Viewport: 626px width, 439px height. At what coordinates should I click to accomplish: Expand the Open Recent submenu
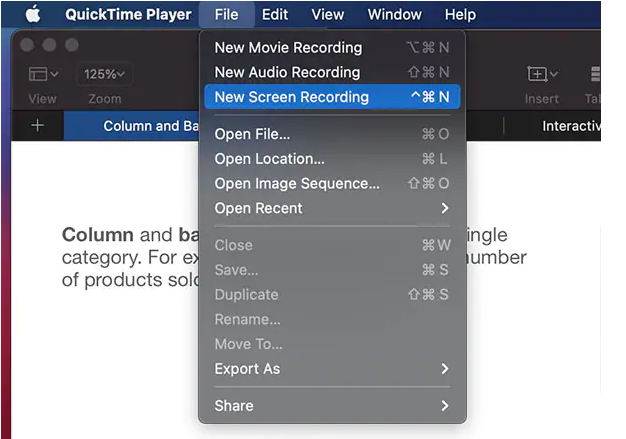click(332, 208)
